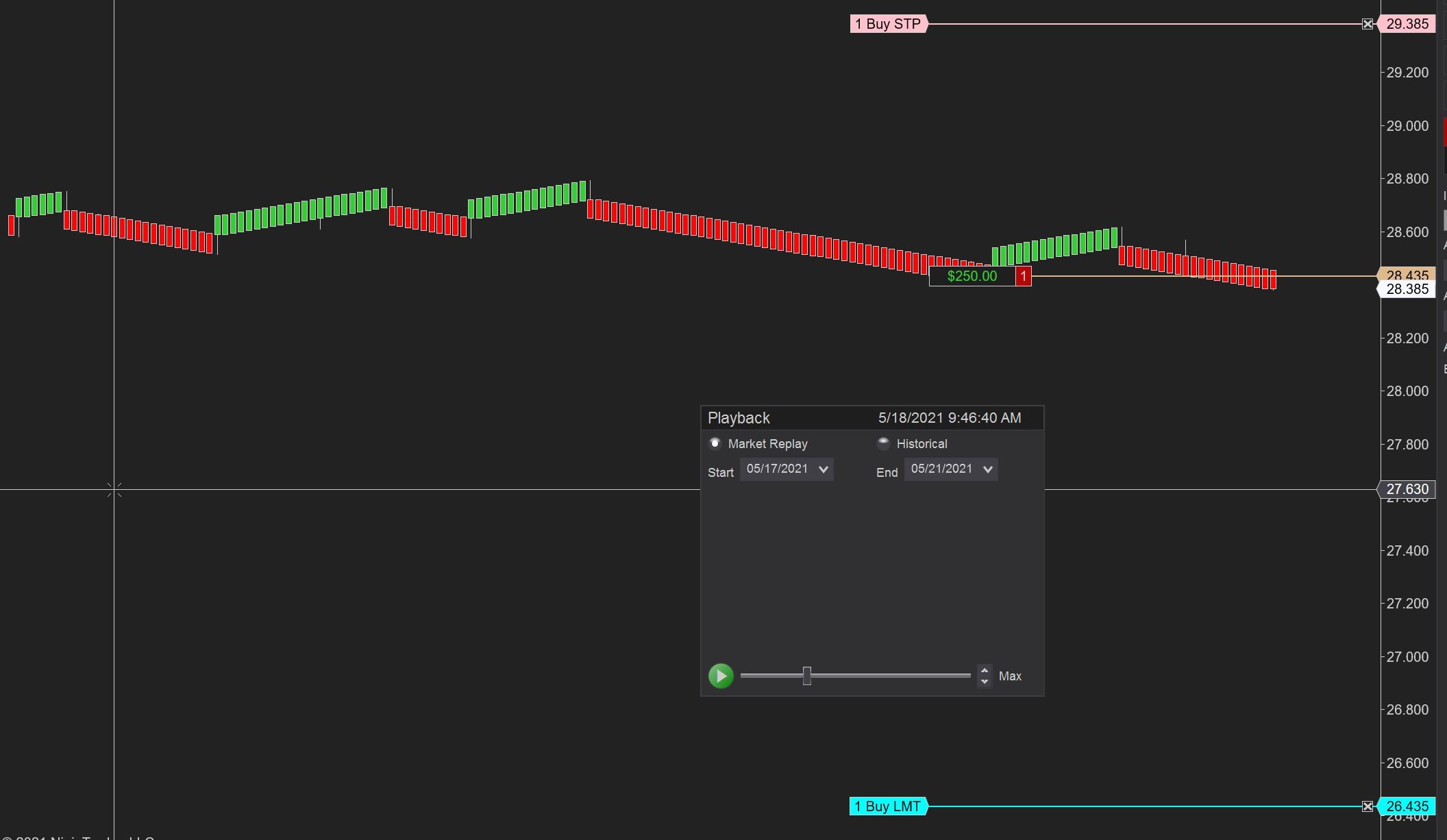
Task: Click the Playback window title bar
Action: click(x=808, y=418)
